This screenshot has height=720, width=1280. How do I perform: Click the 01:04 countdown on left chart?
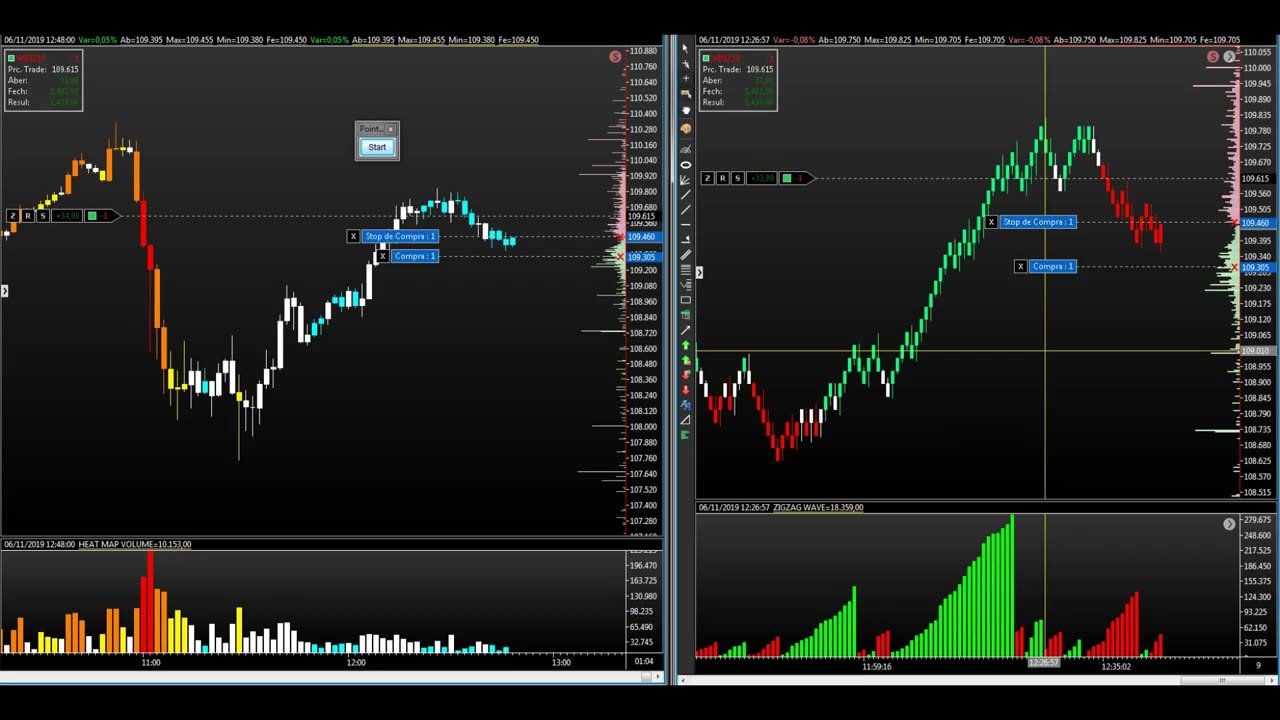644,661
